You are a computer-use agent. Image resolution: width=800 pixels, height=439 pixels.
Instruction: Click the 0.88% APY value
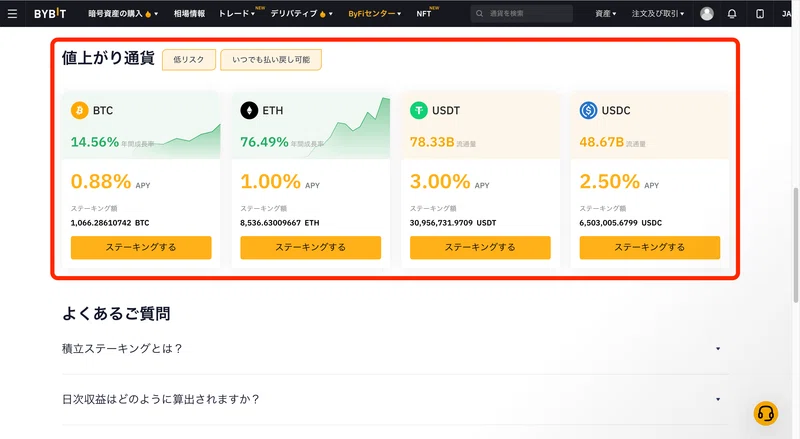point(101,182)
